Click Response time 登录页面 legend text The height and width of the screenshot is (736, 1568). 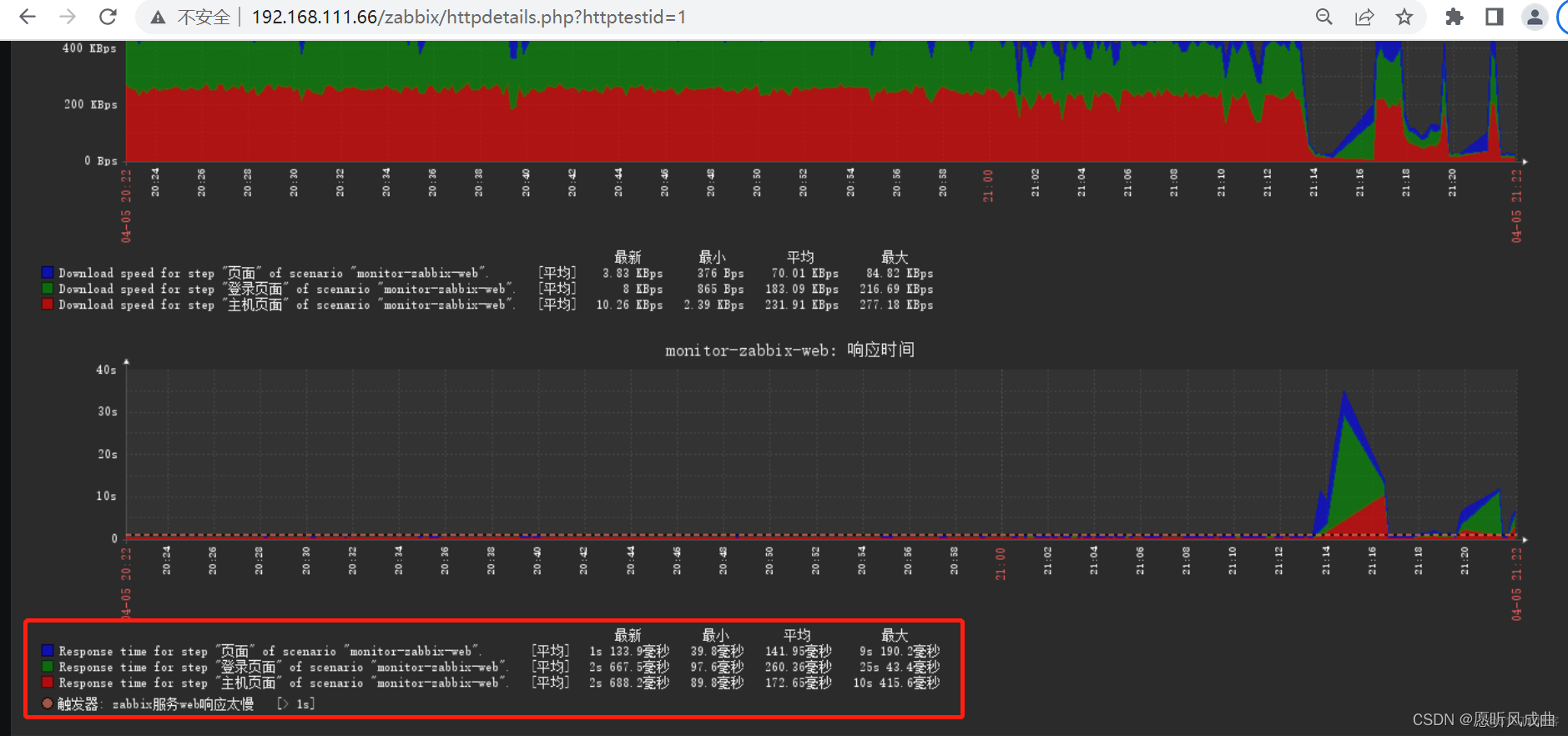click(284, 667)
